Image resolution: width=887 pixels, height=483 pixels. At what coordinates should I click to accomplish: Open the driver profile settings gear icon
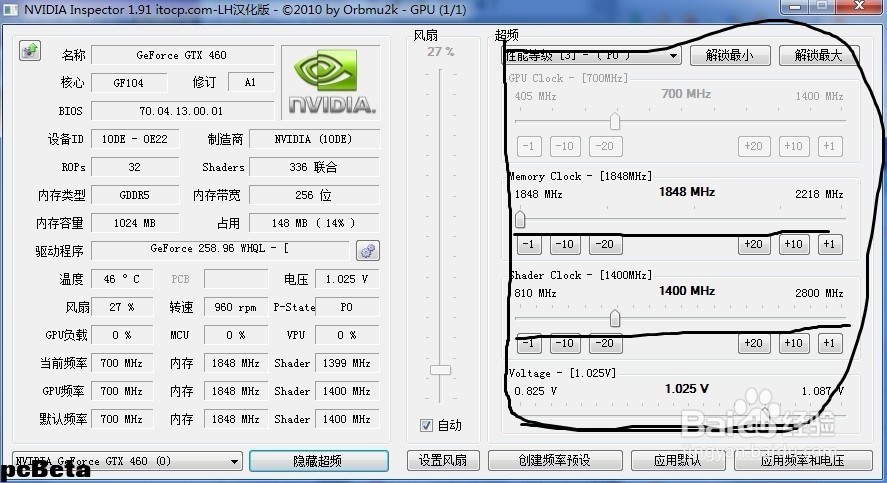click(368, 251)
